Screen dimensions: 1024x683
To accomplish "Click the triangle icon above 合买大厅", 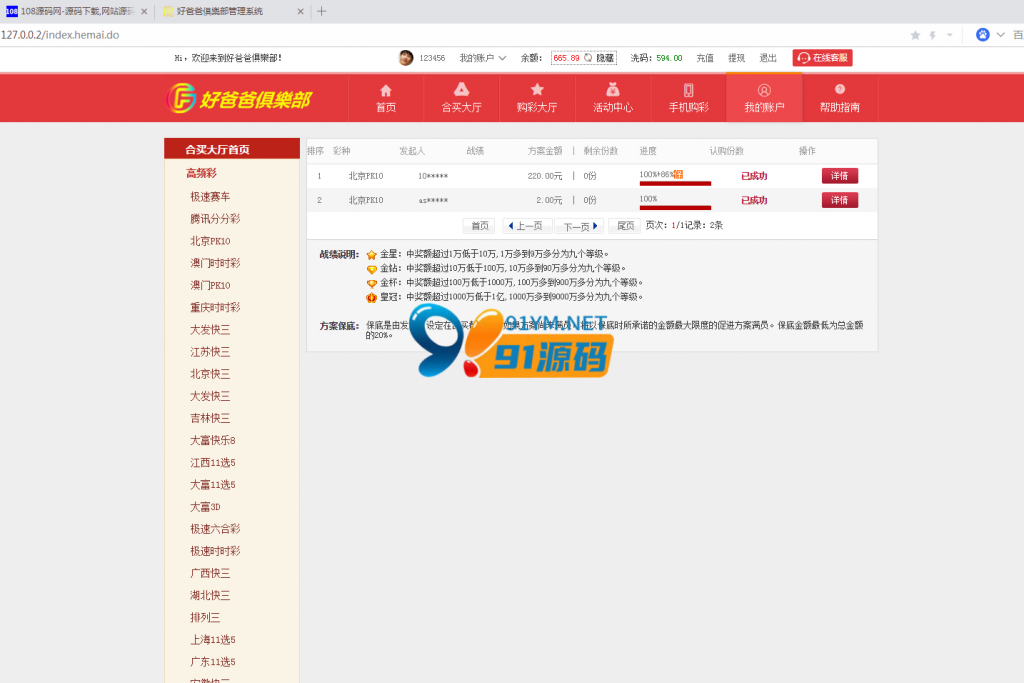I will [x=461, y=89].
